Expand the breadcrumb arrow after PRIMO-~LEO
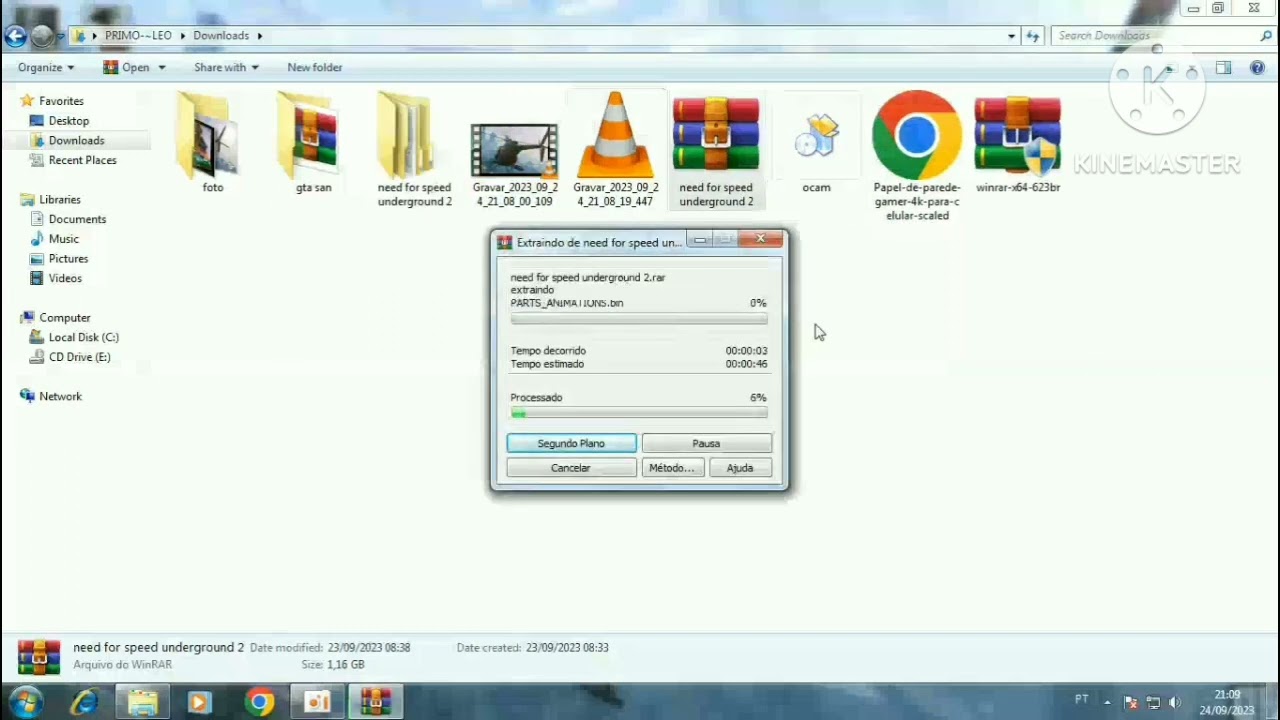 coord(182,36)
